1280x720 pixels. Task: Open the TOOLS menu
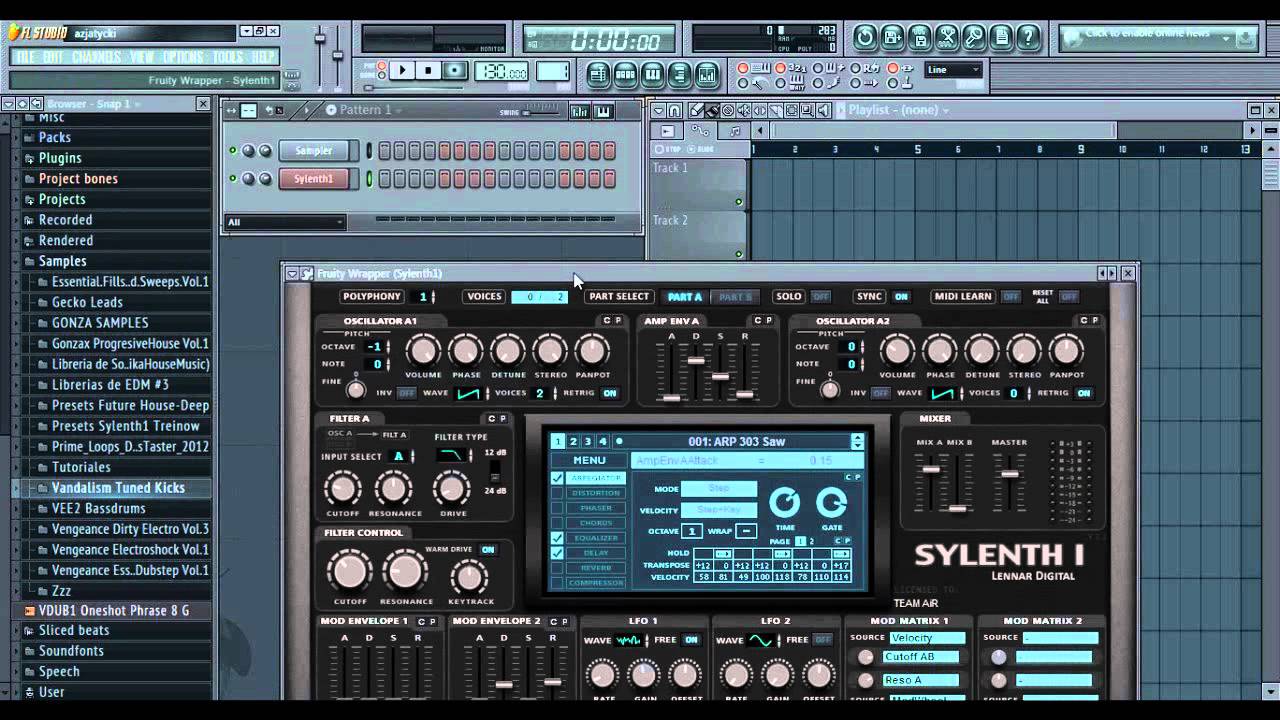point(228,57)
